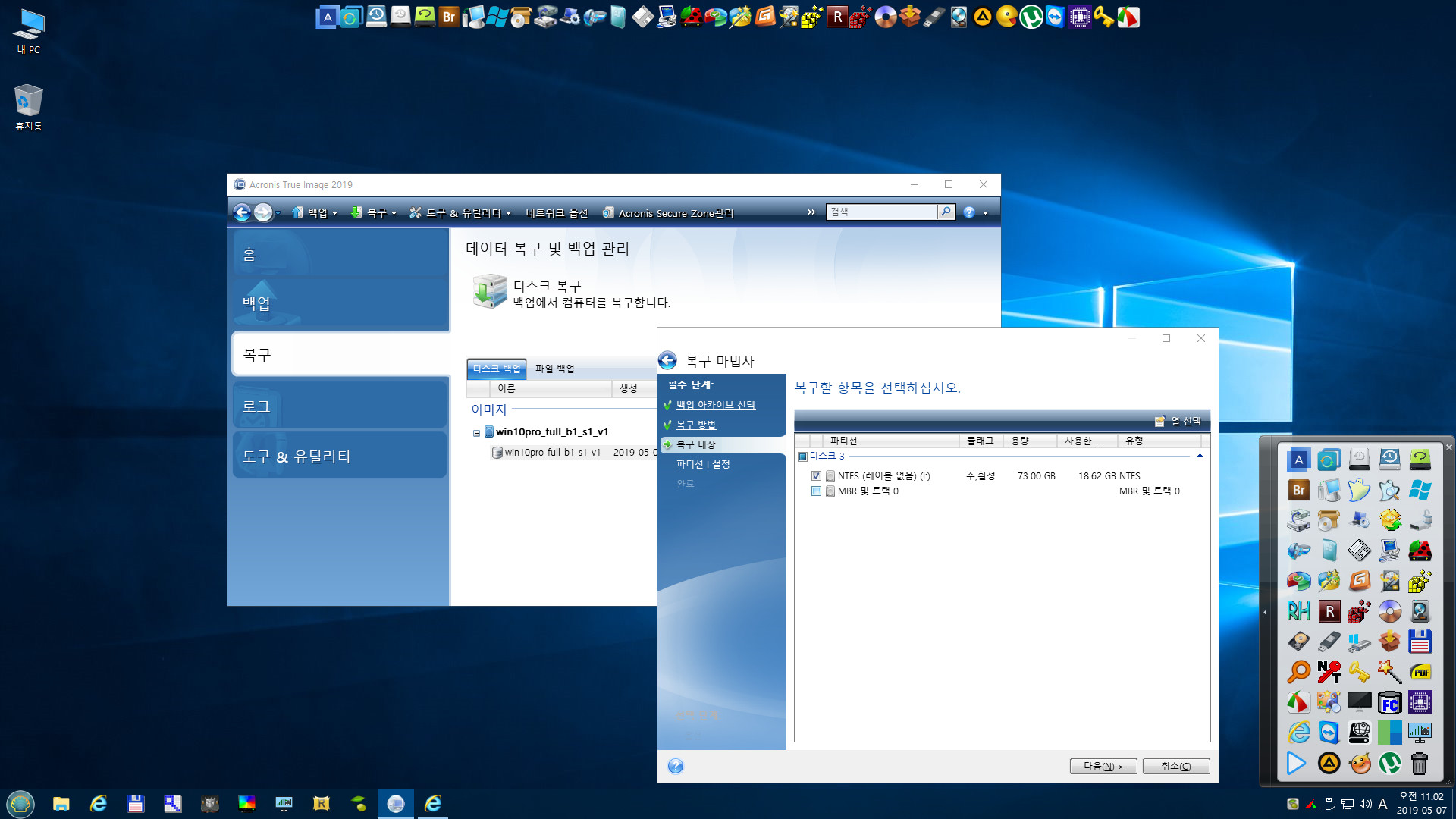Open Acronis Secure Zone관리 toolbar item
The height and width of the screenshot is (819, 1456).
coord(668,213)
